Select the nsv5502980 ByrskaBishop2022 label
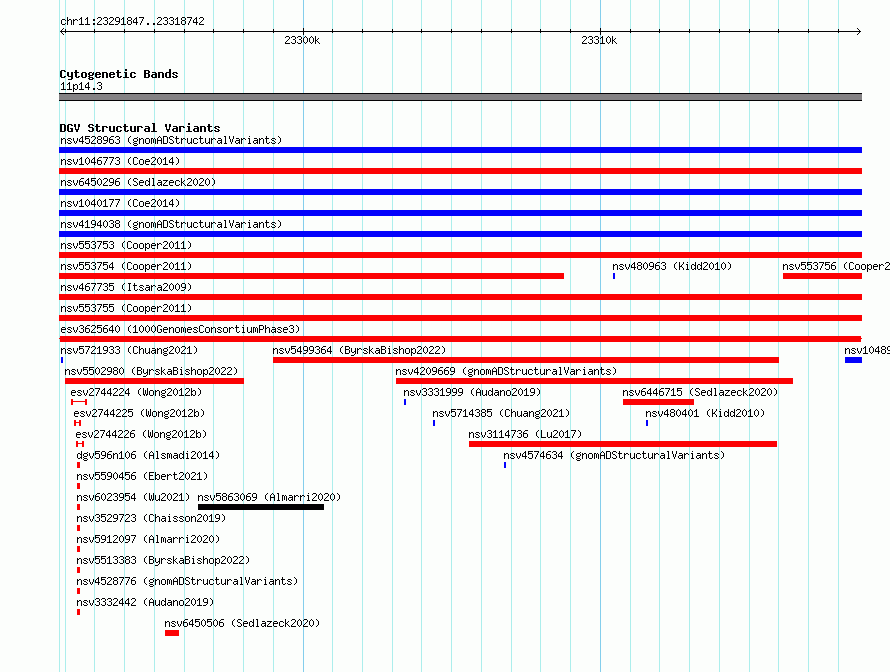Viewport: 890px width, 672px height. pyautogui.click(x=151, y=371)
